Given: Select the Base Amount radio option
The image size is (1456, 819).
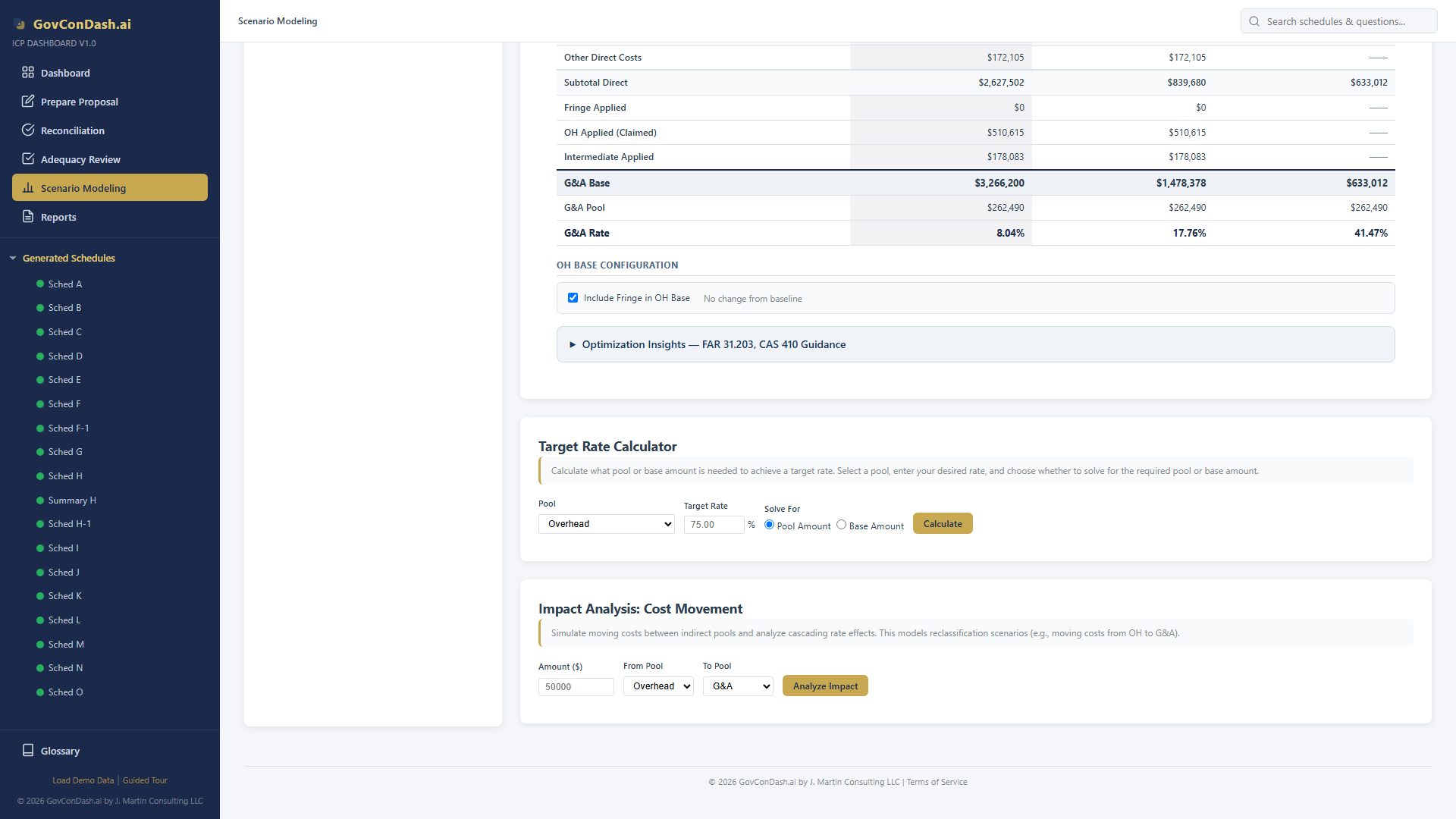Looking at the screenshot, I should pos(841,525).
